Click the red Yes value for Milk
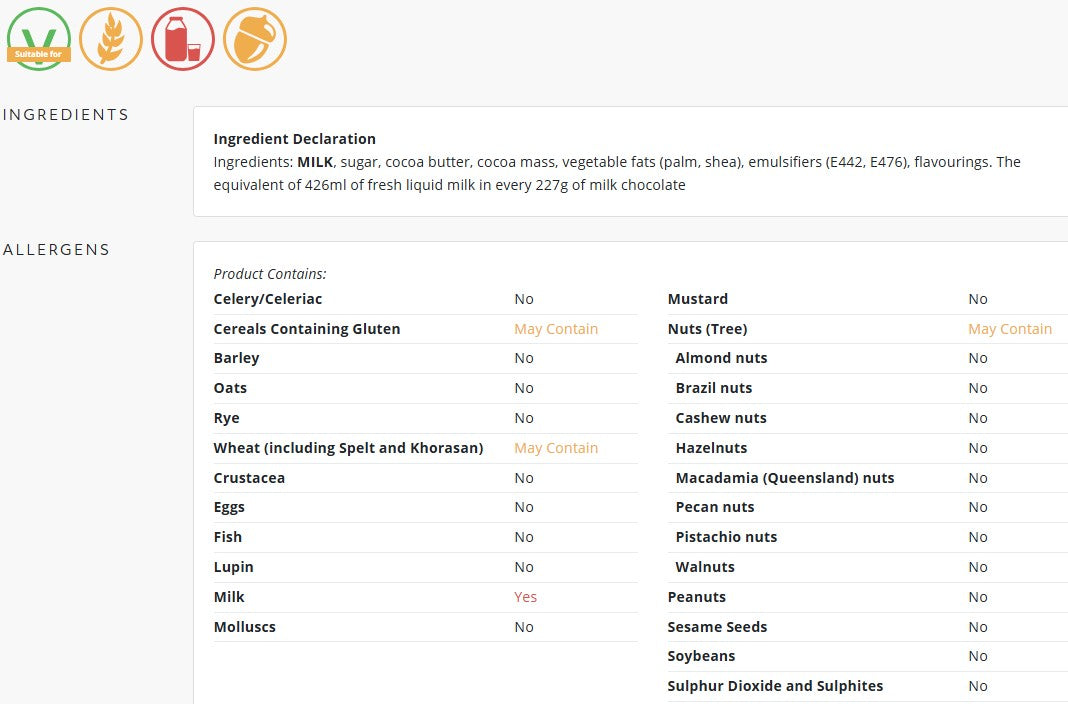 [525, 597]
